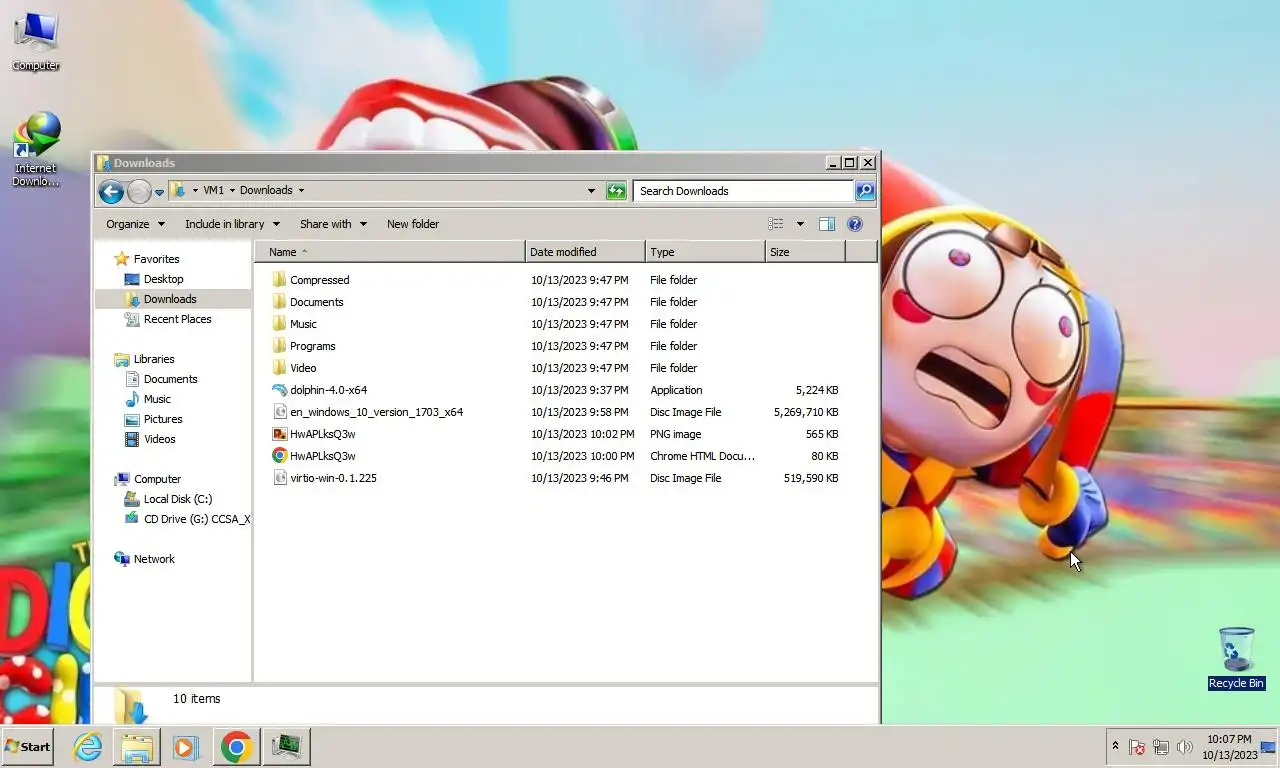The image size is (1280, 768).
Task: Open the Share with menu
Action: pos(333,224)
